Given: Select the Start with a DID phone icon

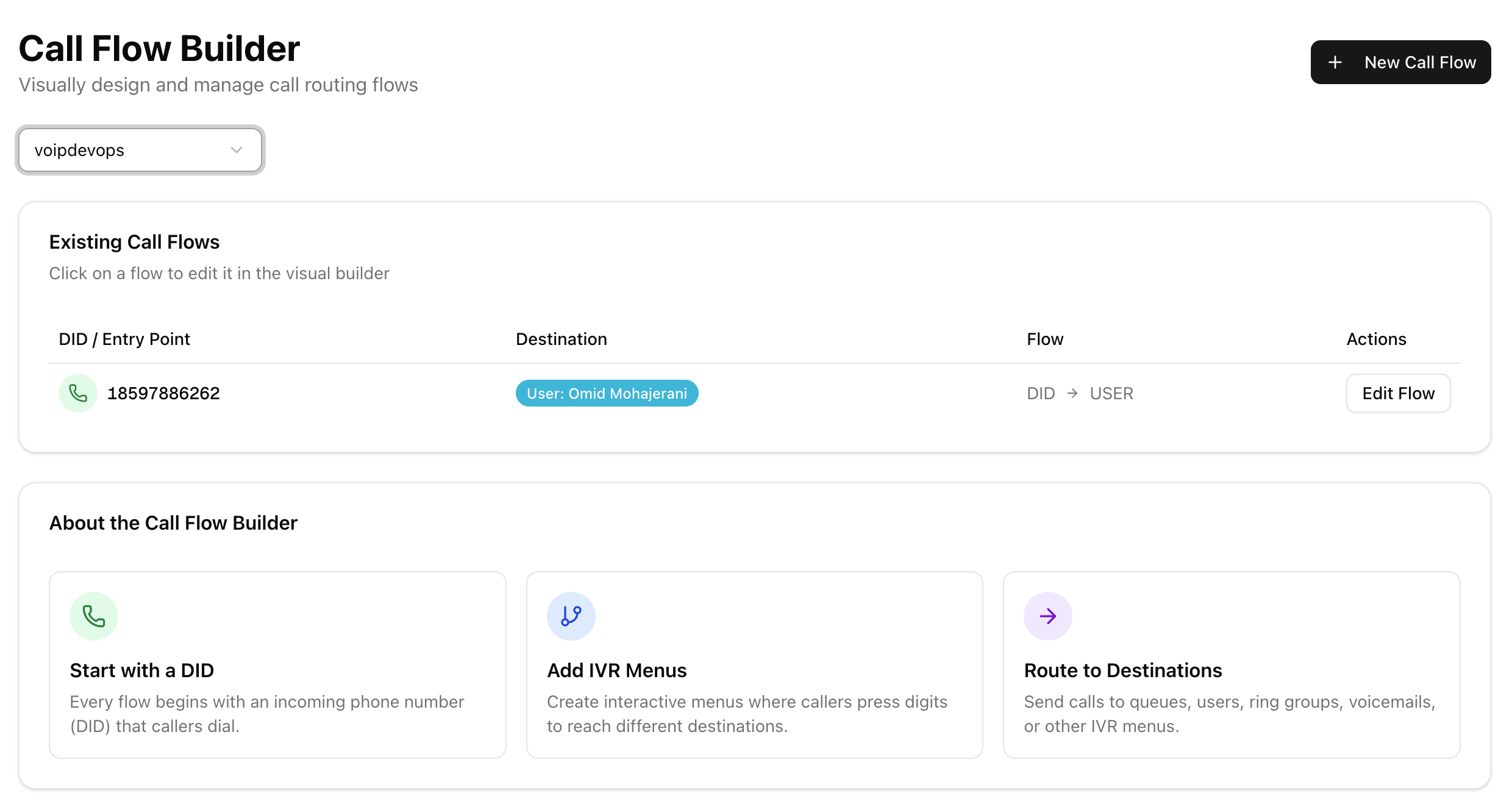Looking at the screenshot, I should 93,616.
